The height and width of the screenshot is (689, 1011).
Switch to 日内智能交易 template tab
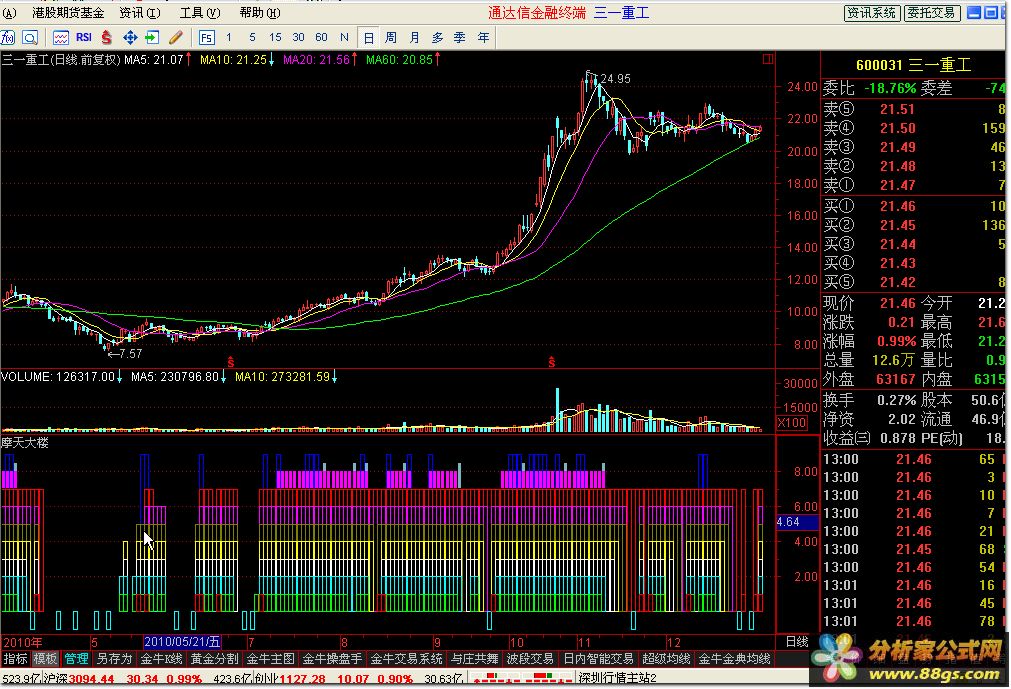[x=598, y=659]
